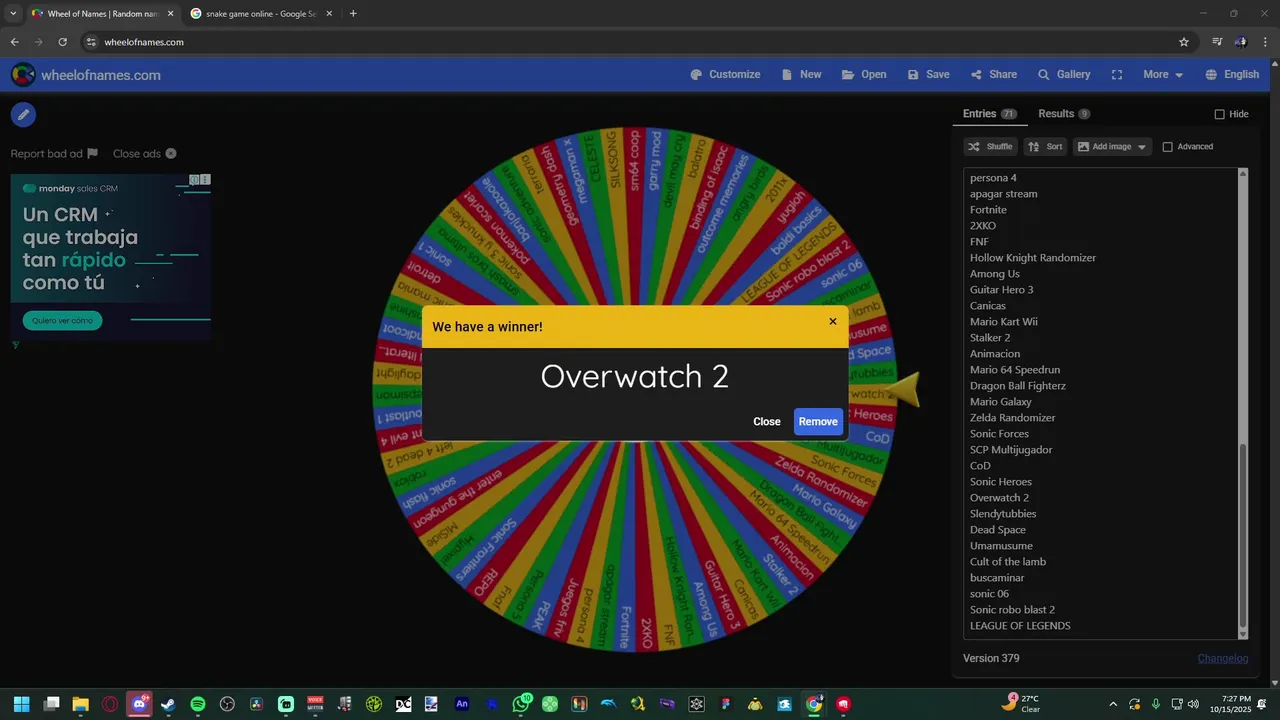The width and height of the screenshot is (1280, 720).
Task: Click 'Overwatch 2' in the entries list
Action: pos(999,498)
